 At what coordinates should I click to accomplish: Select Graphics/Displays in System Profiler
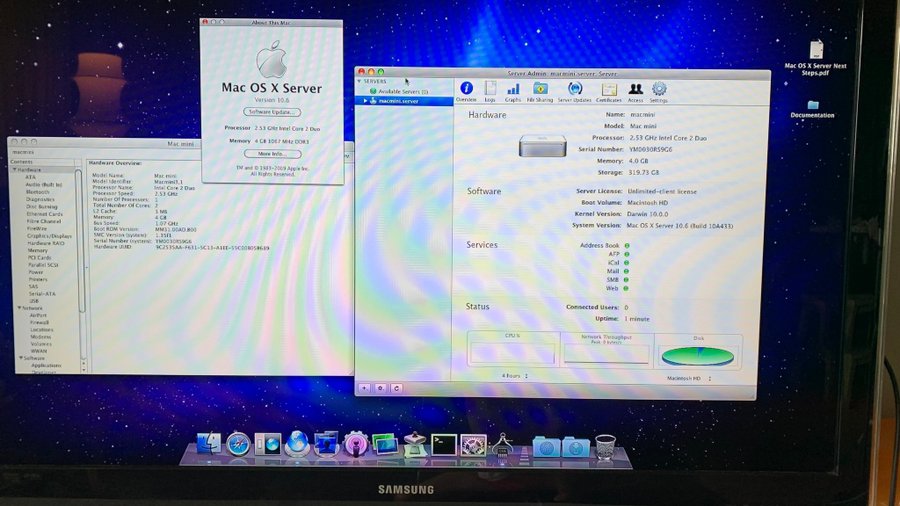[x=49, y=236]
